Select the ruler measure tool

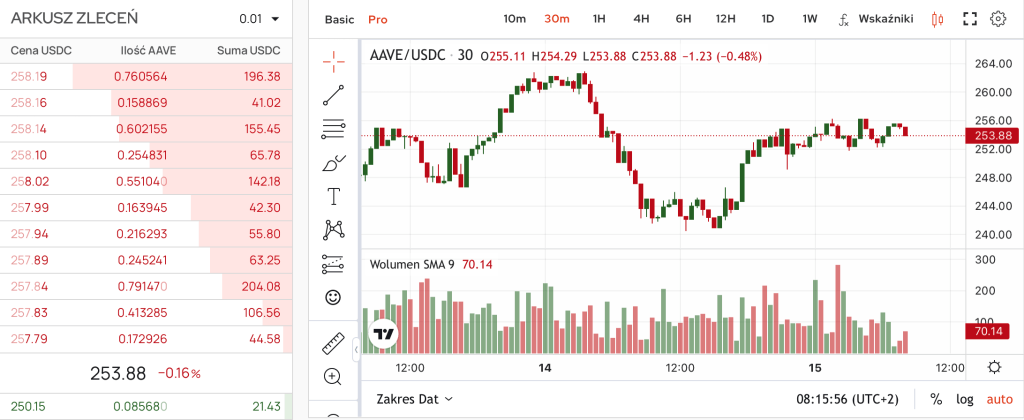[333, 343]
